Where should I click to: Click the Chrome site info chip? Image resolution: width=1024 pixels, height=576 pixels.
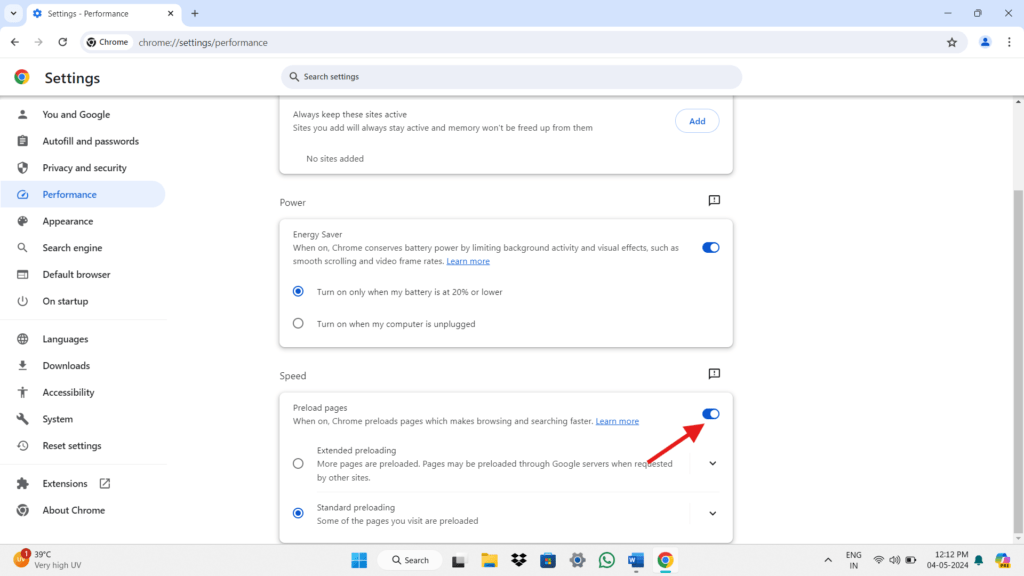click(x=108, y=42)
